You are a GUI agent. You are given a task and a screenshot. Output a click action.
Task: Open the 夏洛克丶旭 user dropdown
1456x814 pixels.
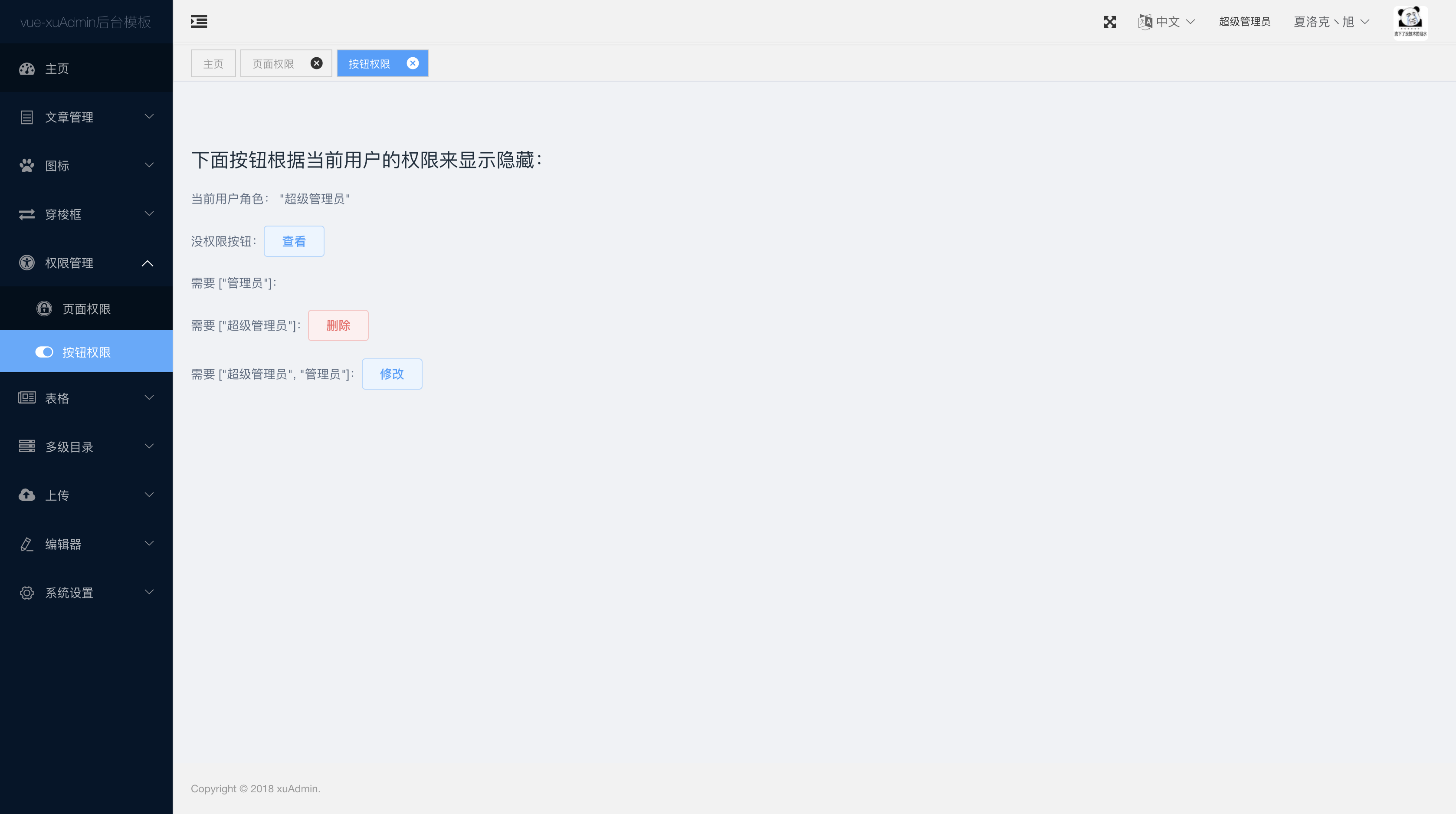(x=1331, y=22)
